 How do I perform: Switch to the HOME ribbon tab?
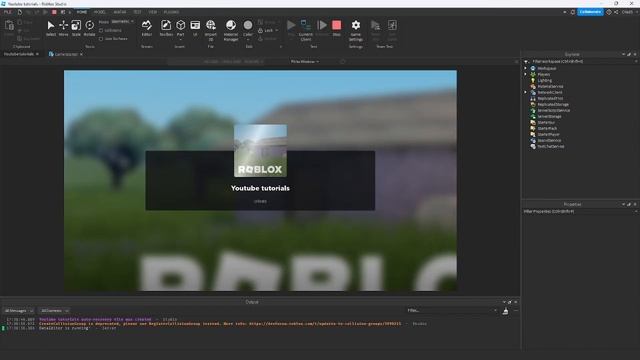pos(82,12)
